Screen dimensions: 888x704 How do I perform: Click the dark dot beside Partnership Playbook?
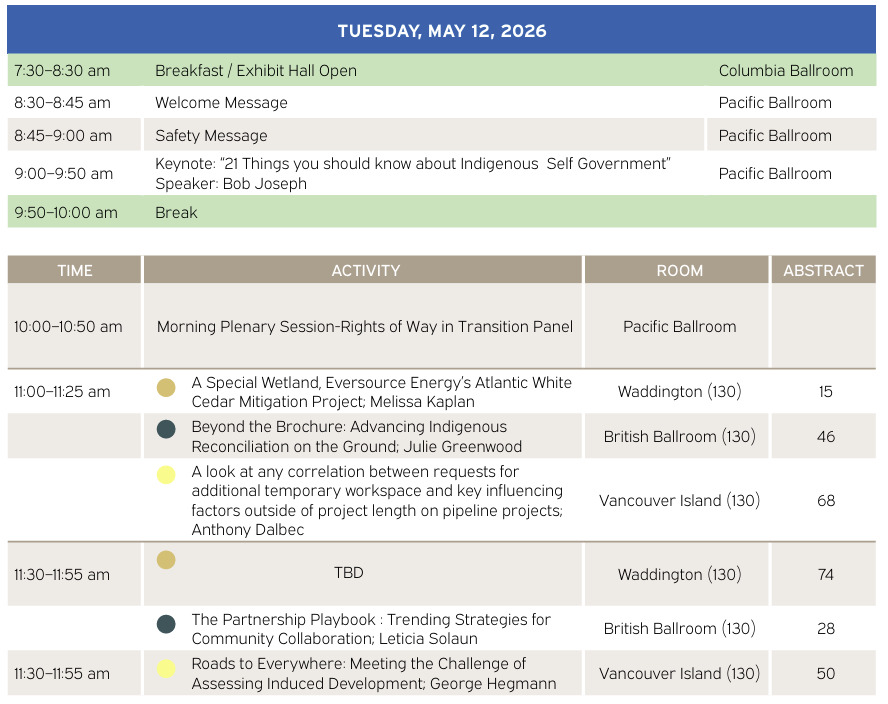click(x=166, y=624)
